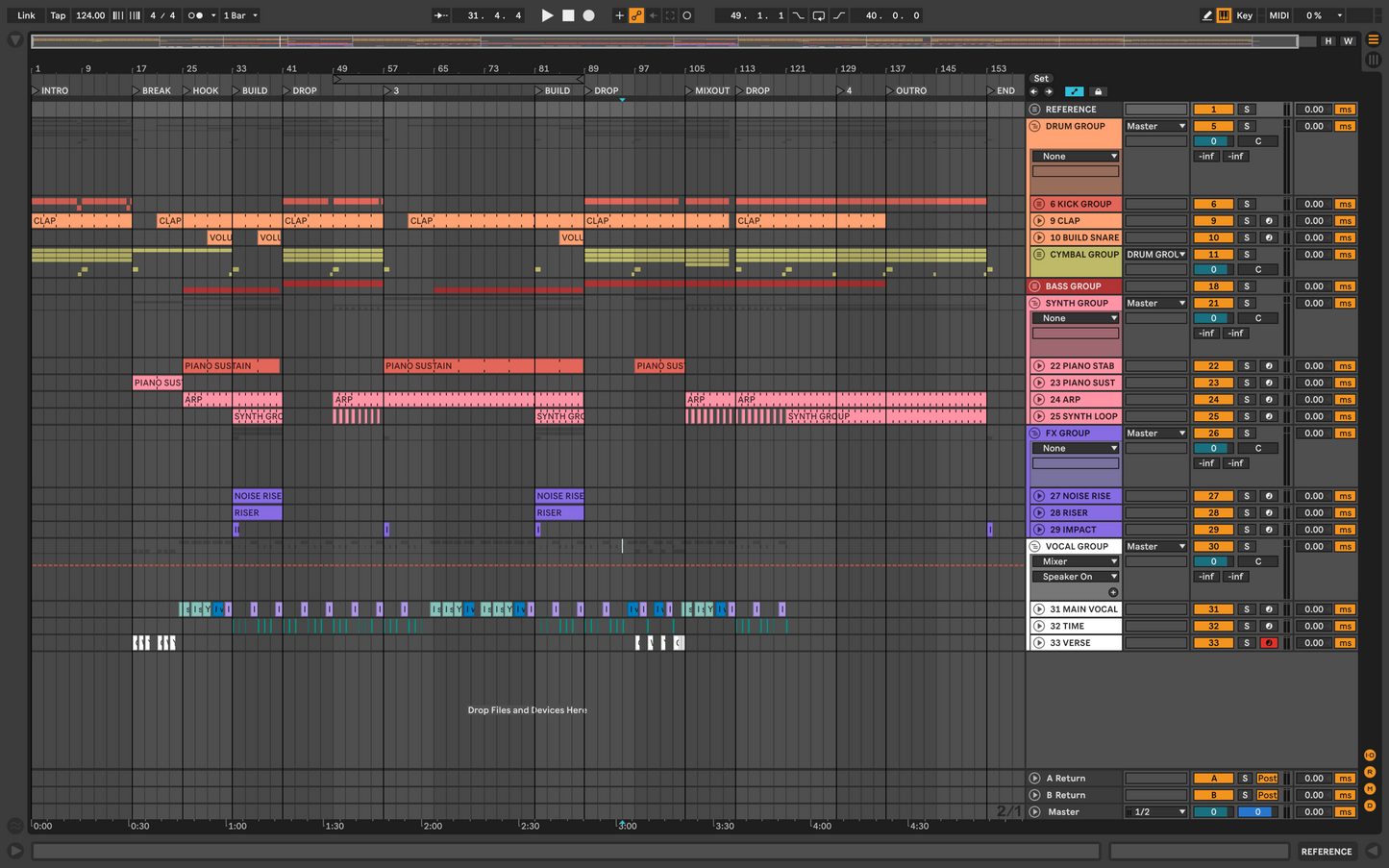Viewport: 1389px width, 868px height.
Task: Open the Key map mode
Action: pos(1245,15)
